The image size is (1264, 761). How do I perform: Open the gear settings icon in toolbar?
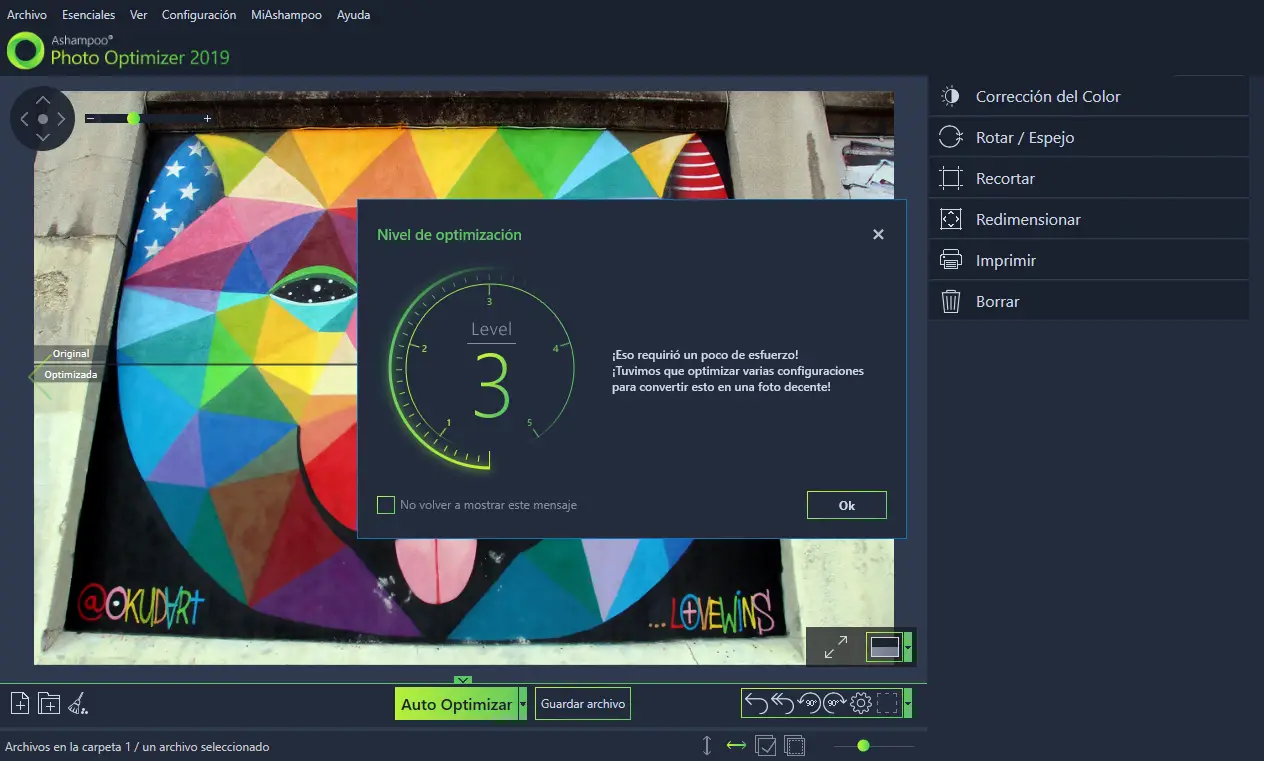[x=861, y=704]
